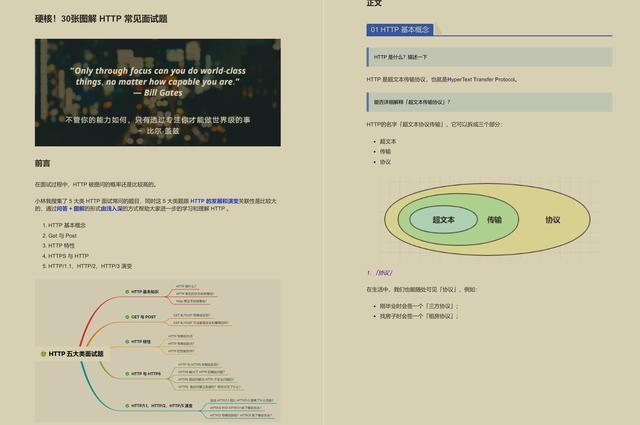The image size is (640, 425).
Task: Click the quote block "HTTP 是什么？描述一下"
Action: click(489, 57)
